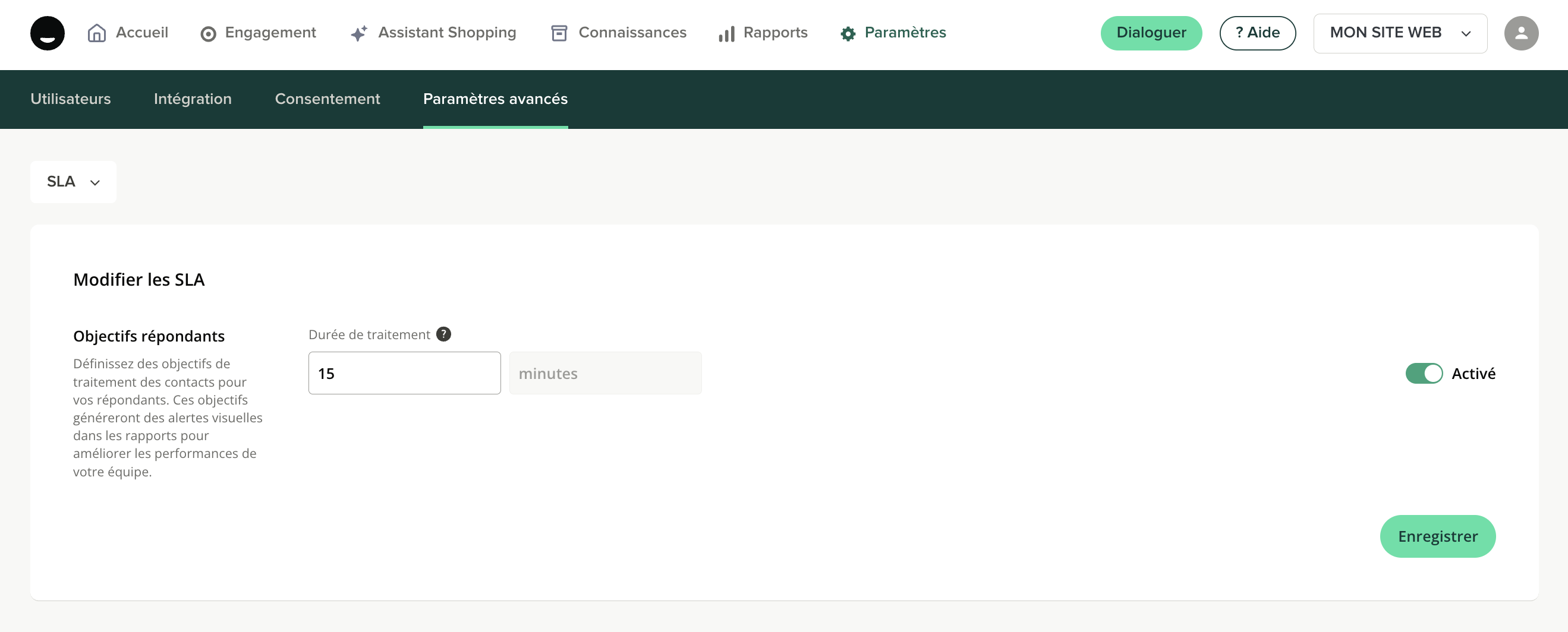Click the Accueil home icon

click(97, 33)
